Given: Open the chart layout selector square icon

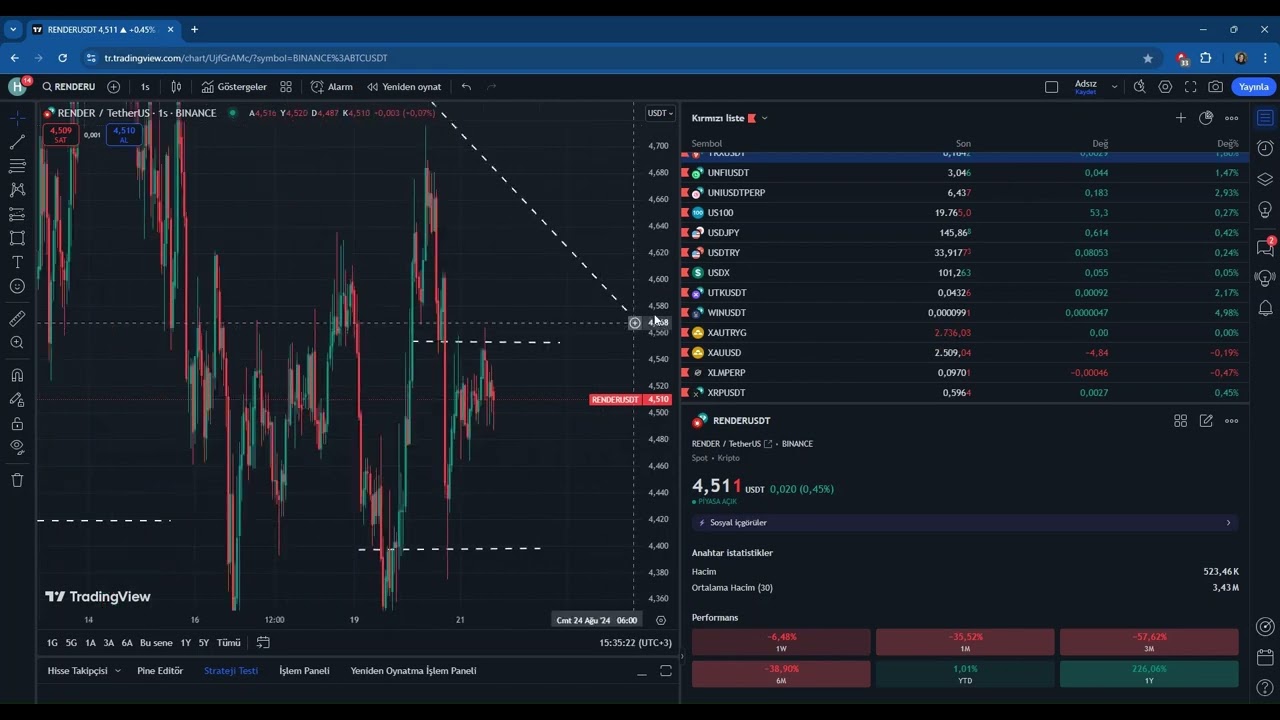Looking at the screenshot, I should pos(1051,87).
